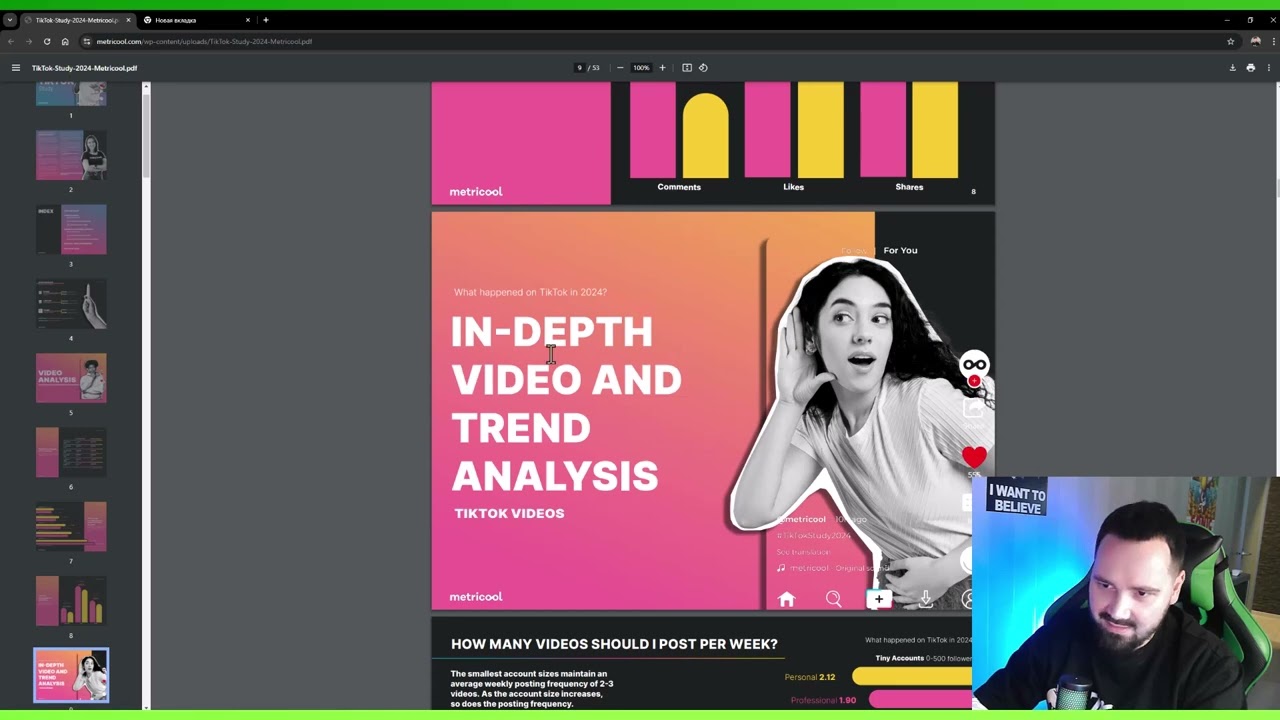Download the PDF file
This screenshot has height=720, width=1280.
click(x=1233, y=68)
